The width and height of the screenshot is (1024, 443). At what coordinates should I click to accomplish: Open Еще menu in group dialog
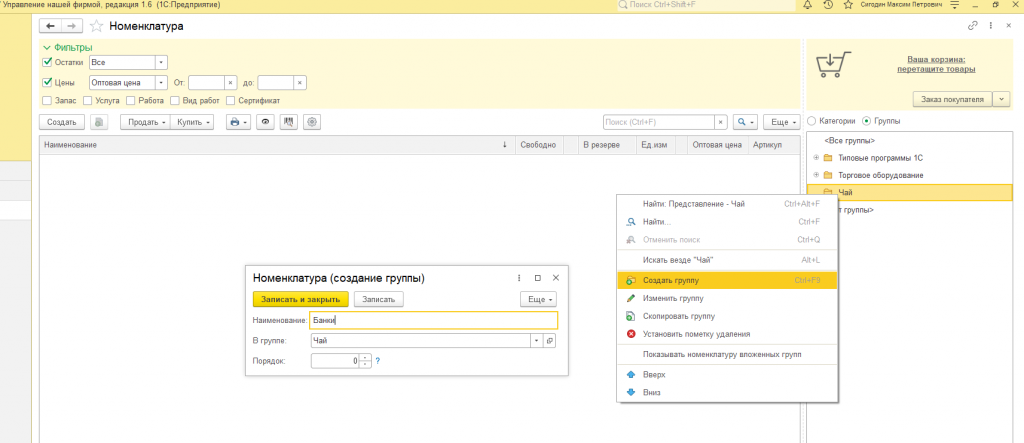point(539,299)
